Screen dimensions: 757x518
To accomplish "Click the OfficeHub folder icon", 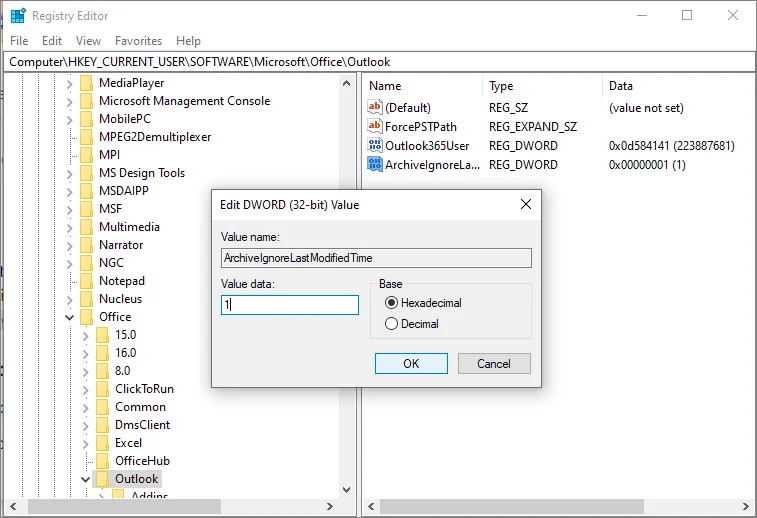I will (x=103, y=461).
